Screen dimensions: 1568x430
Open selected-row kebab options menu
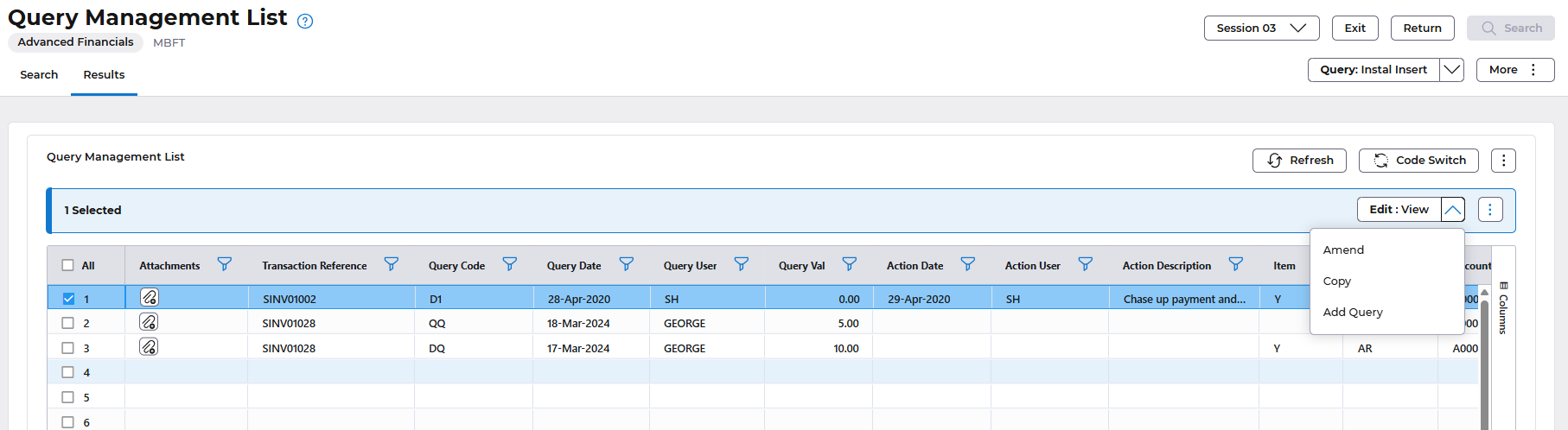(1489, 210)
